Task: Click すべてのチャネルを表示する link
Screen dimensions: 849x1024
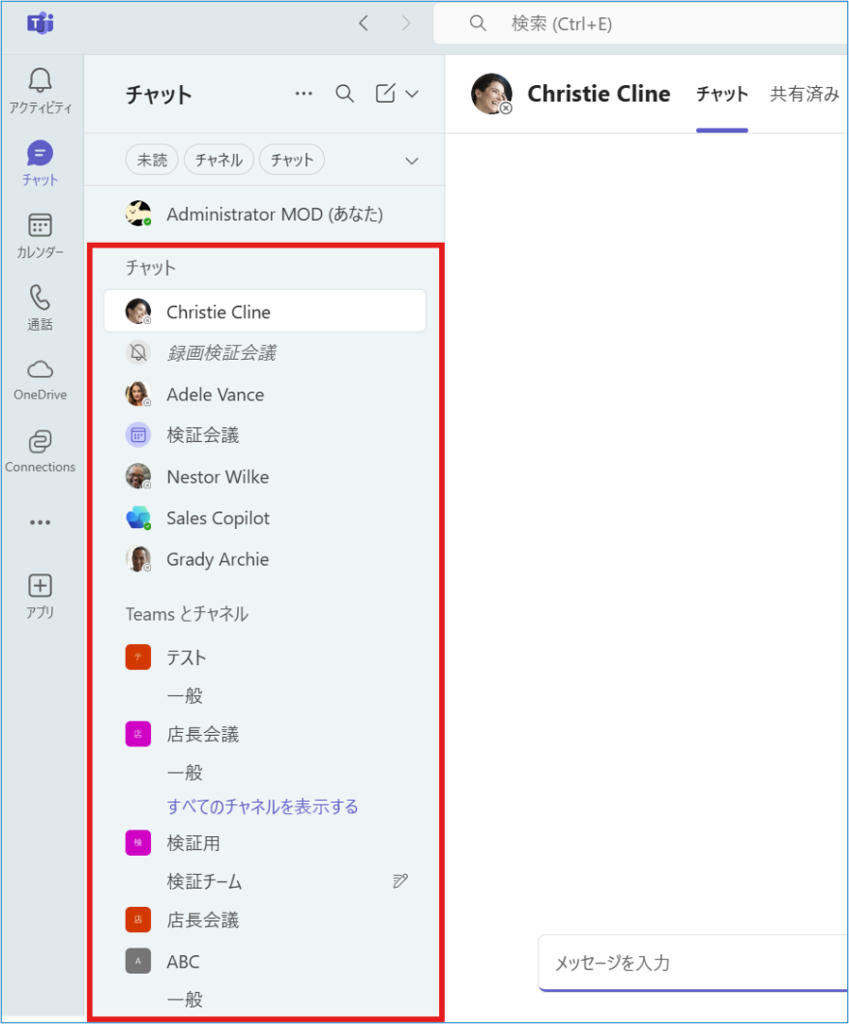Action: (x=263, y=807)
